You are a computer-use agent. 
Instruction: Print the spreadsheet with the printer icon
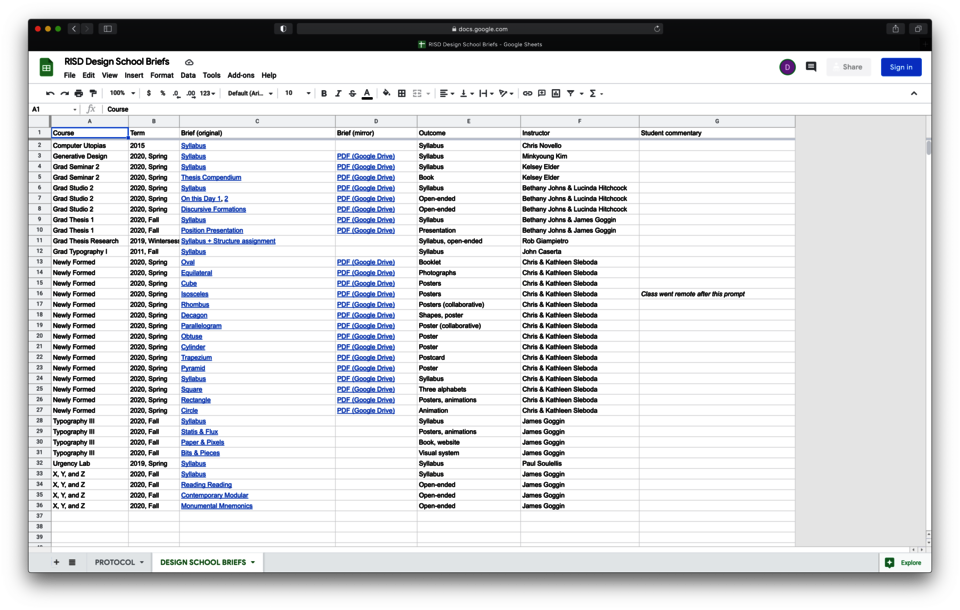coord(78,93)
